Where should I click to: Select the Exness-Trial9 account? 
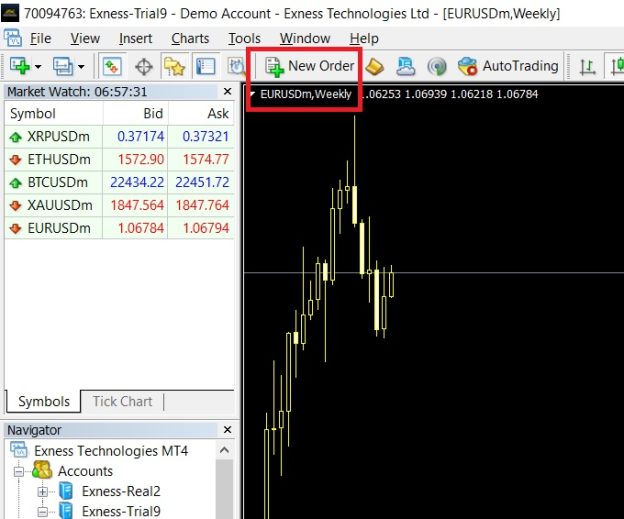[x=121, y=511]
